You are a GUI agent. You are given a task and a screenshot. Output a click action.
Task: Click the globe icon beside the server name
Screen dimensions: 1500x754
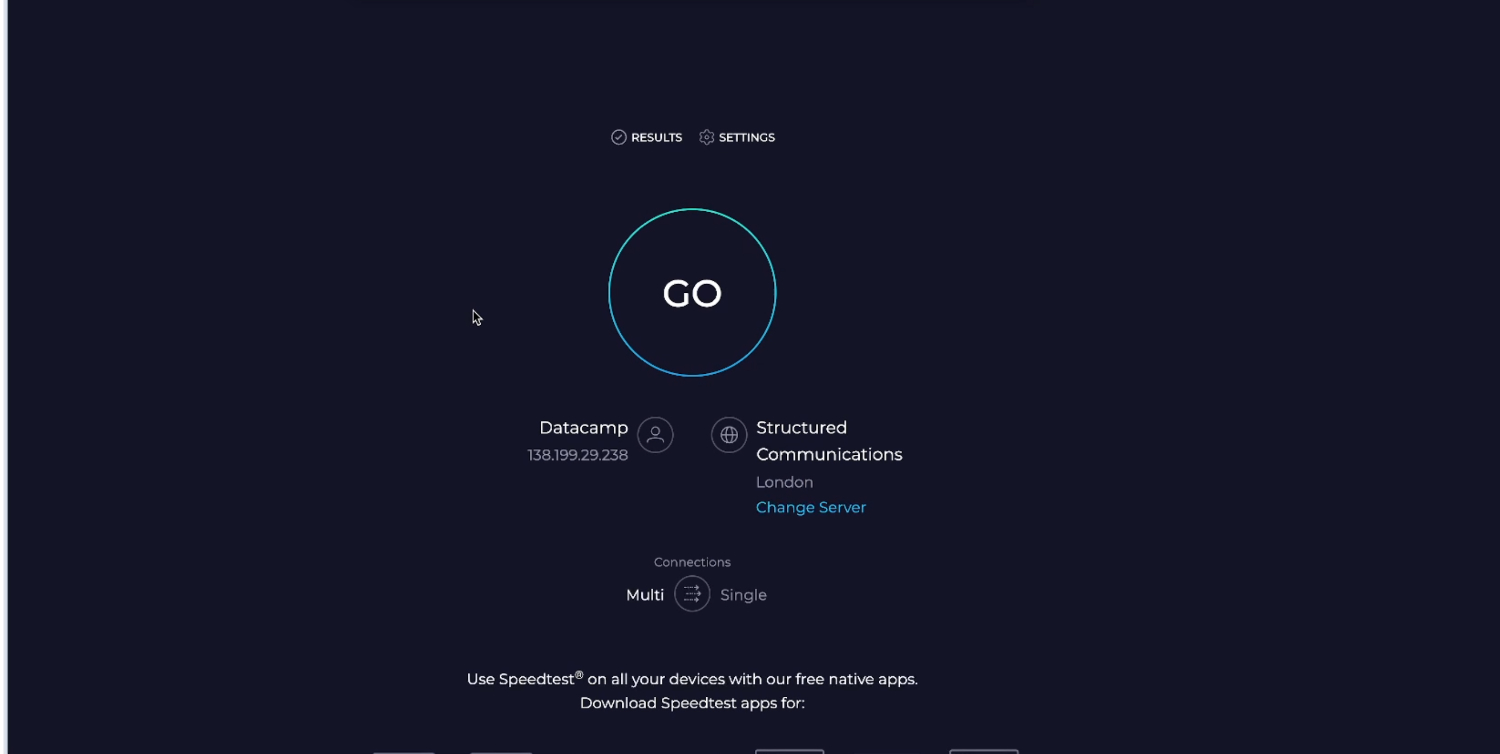(x=729, y=435)
